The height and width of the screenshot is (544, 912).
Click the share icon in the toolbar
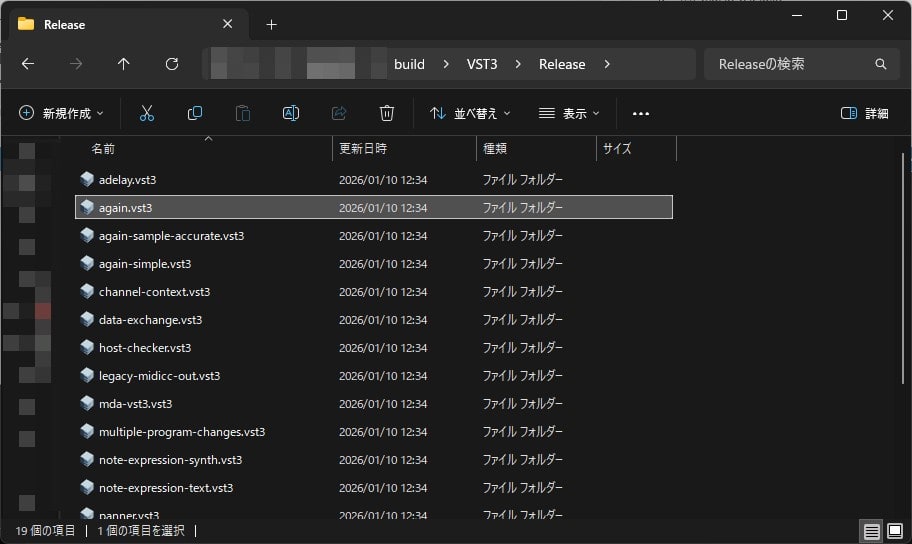pyautogui.click(x=339, y=113)
